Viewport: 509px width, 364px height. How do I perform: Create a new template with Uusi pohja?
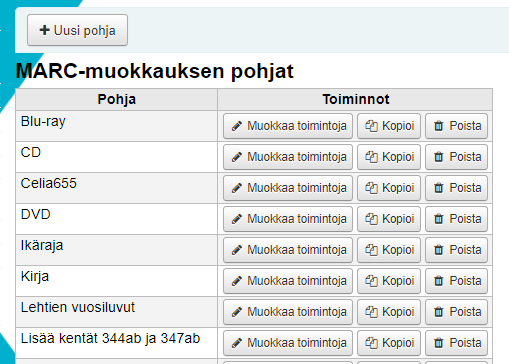coord(77,30)
